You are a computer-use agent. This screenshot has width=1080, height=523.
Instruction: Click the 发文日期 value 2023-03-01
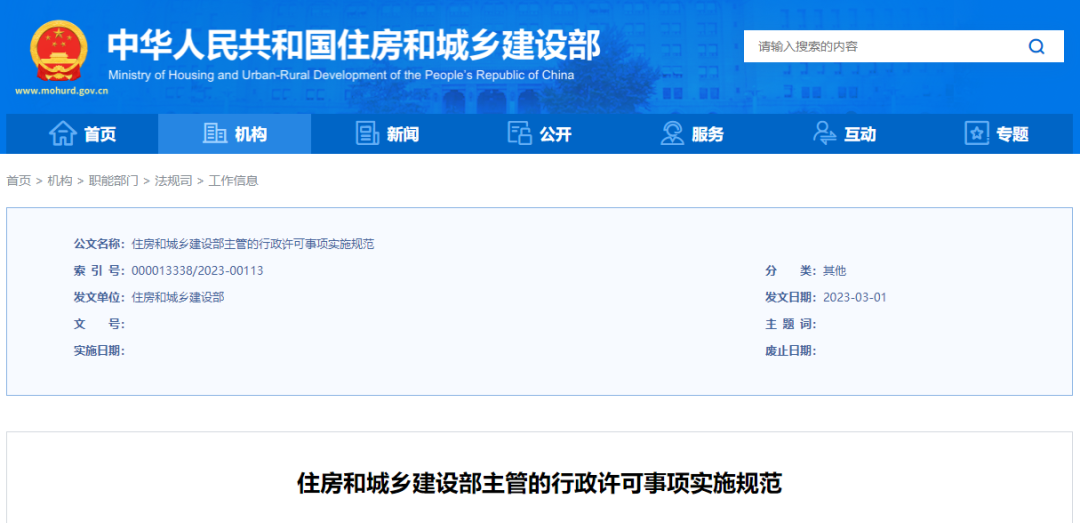tap(855, 298)
